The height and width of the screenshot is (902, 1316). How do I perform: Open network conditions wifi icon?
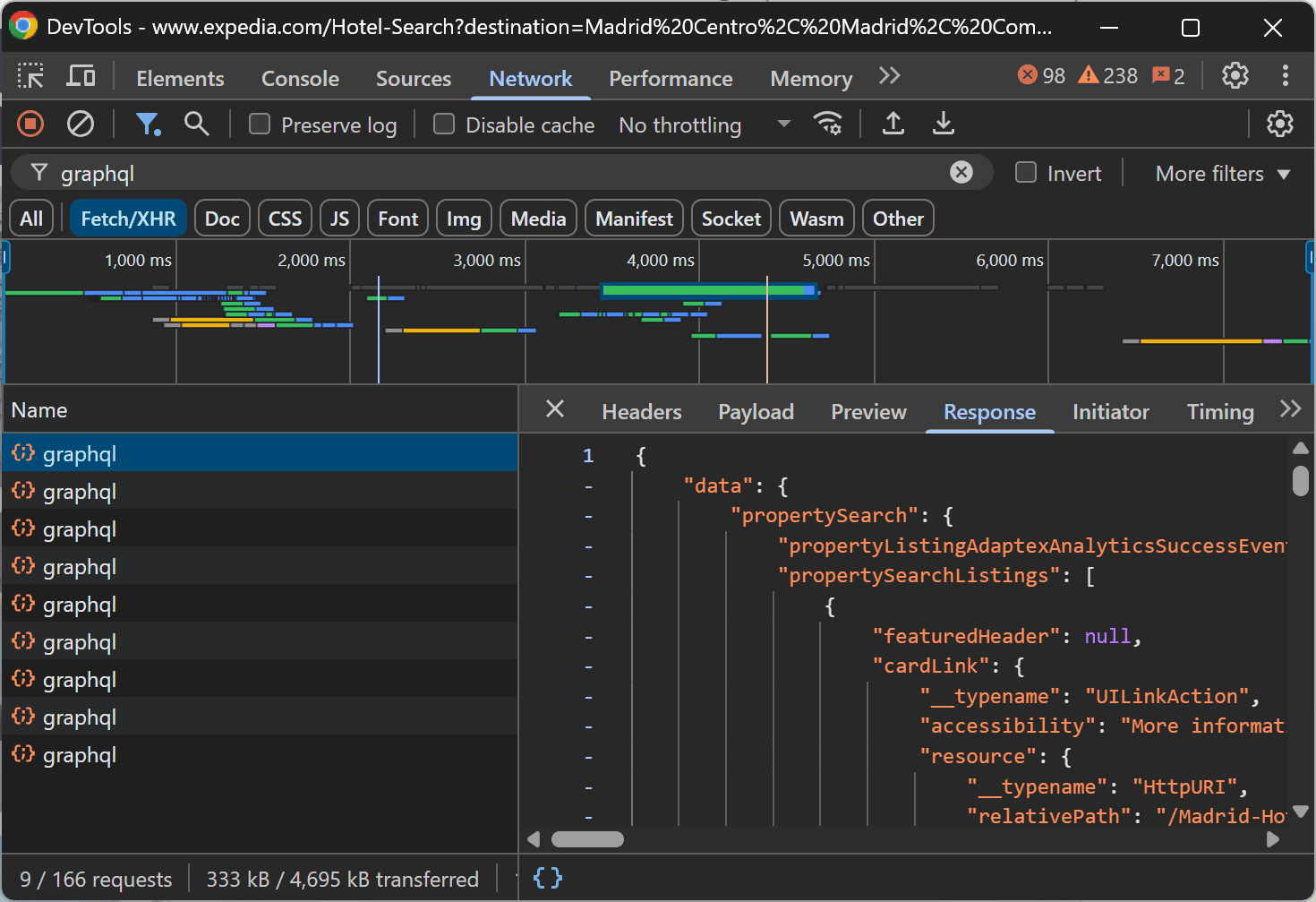(827, 124)
